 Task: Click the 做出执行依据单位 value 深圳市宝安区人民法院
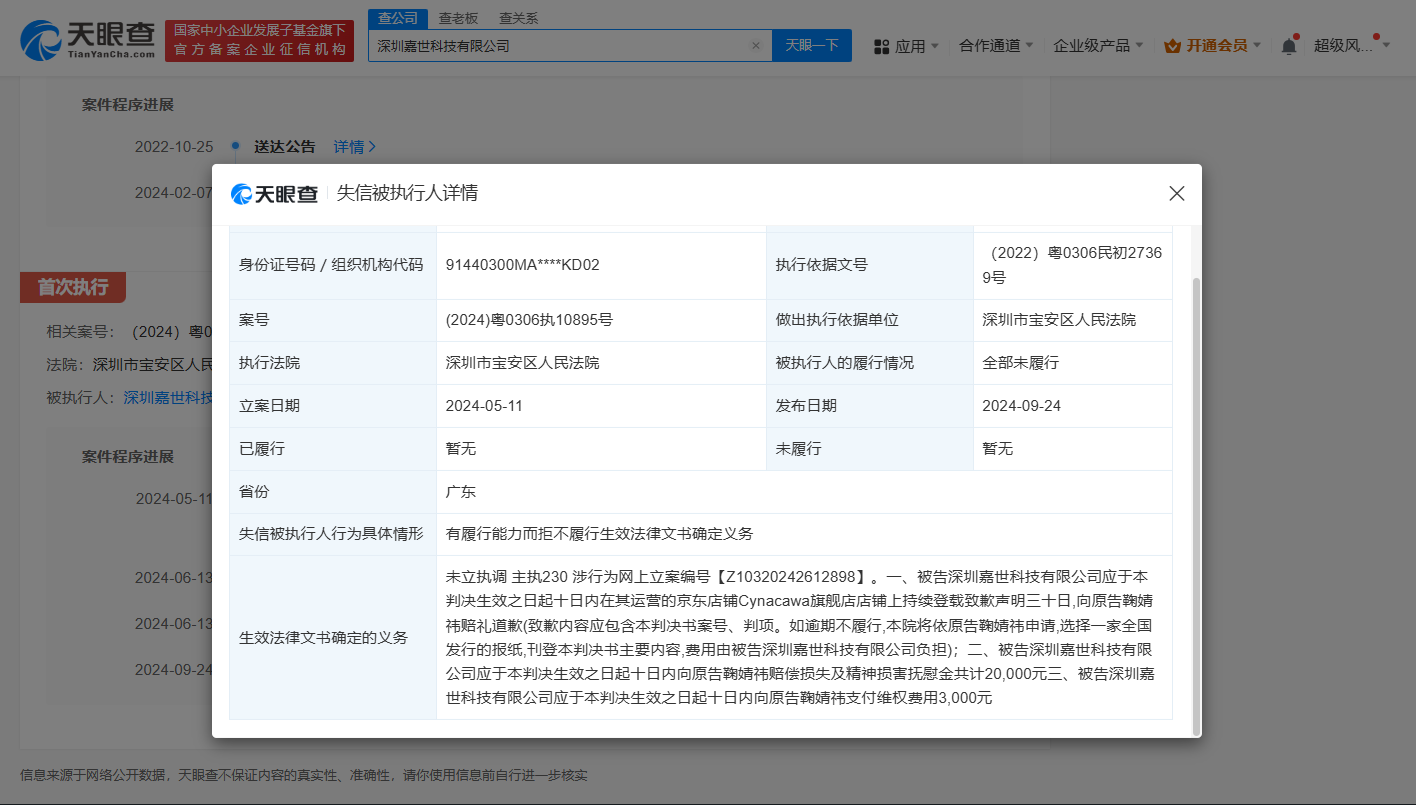click(x=1059, y=320)
